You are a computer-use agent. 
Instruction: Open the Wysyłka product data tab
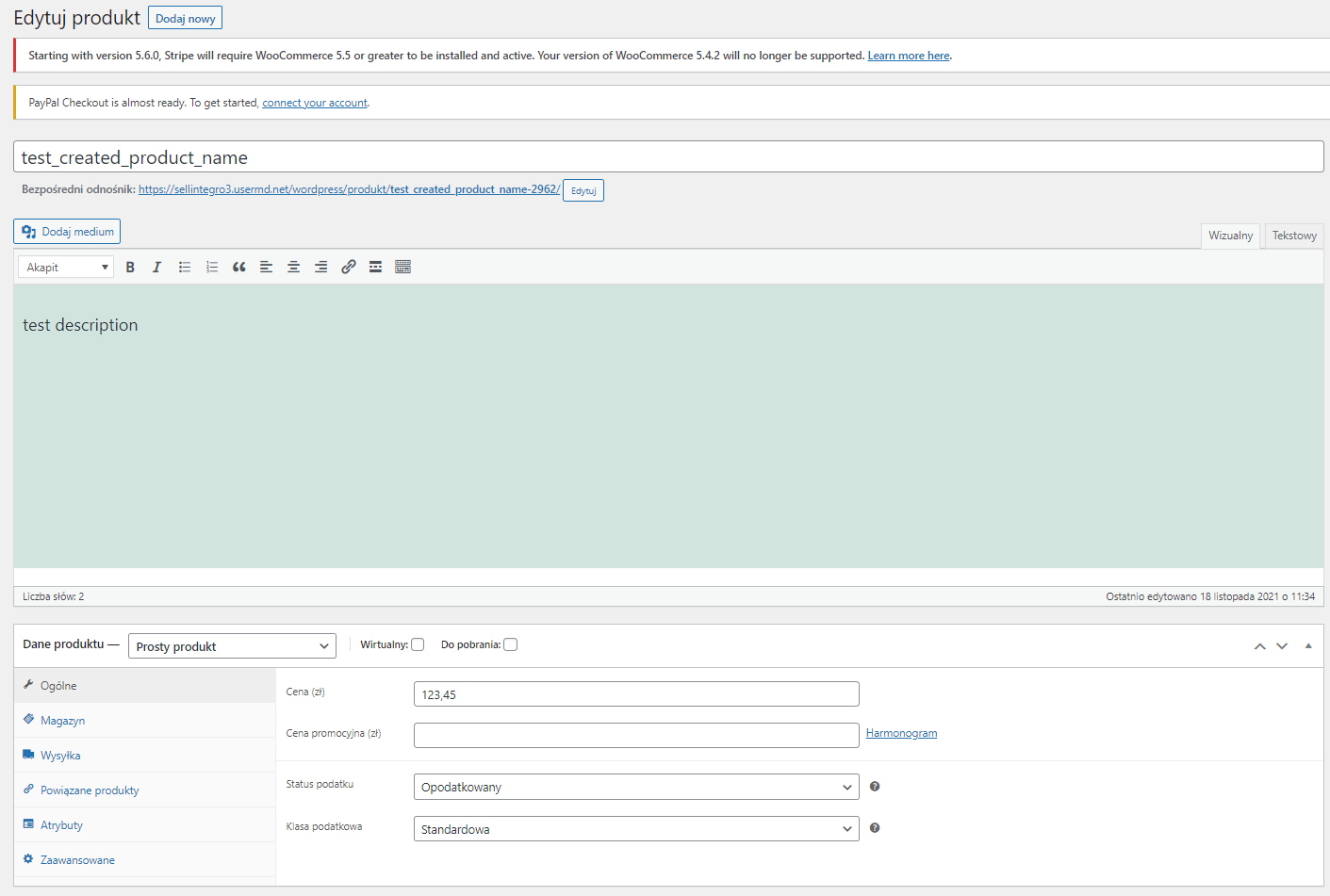coord(145,756)
